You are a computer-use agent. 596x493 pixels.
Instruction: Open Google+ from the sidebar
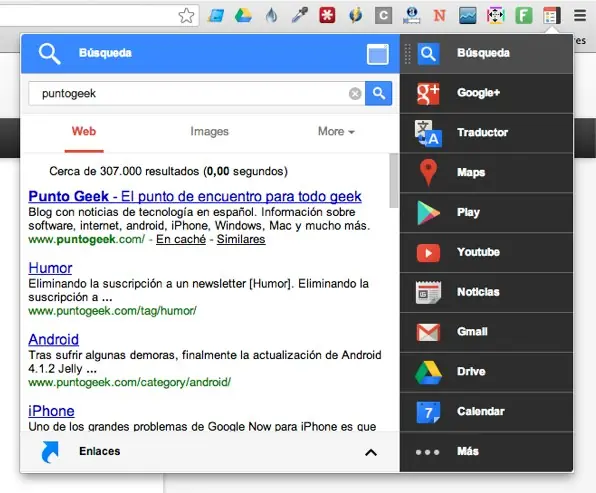(487, 93)
